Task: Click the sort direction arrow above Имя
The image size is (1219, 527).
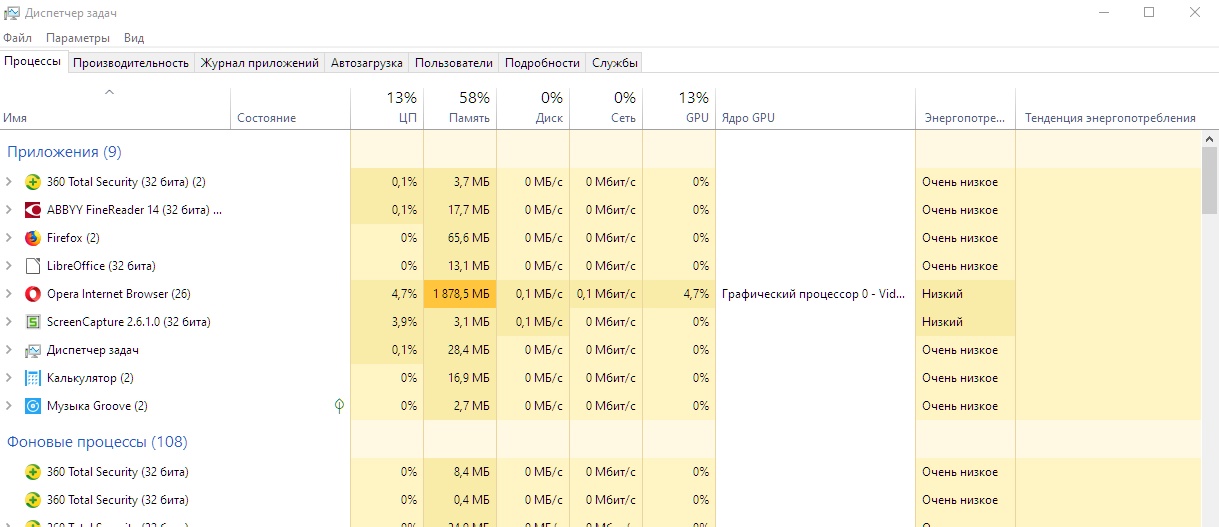Action: click(110, 92)
